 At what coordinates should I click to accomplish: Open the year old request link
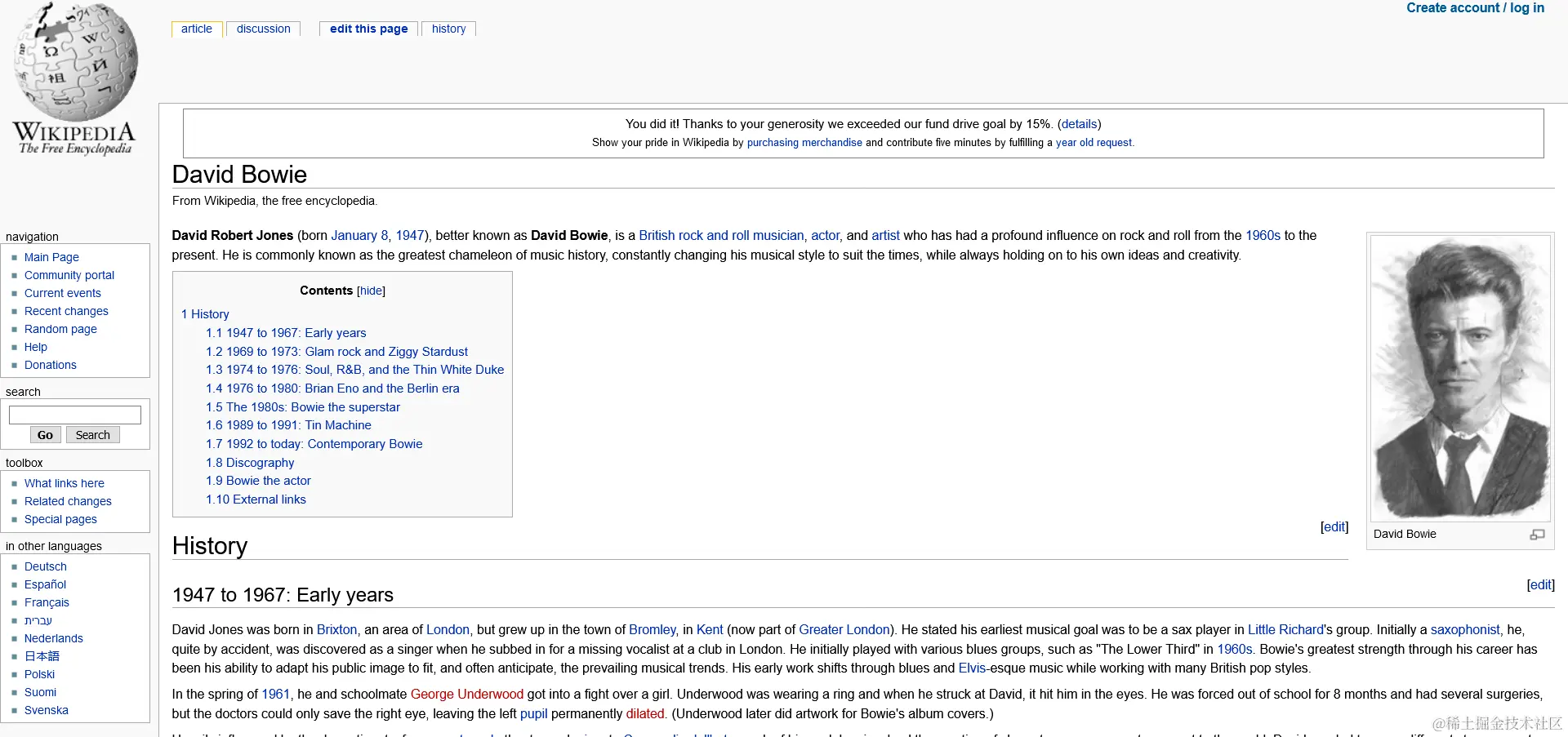click(1094, 143)
